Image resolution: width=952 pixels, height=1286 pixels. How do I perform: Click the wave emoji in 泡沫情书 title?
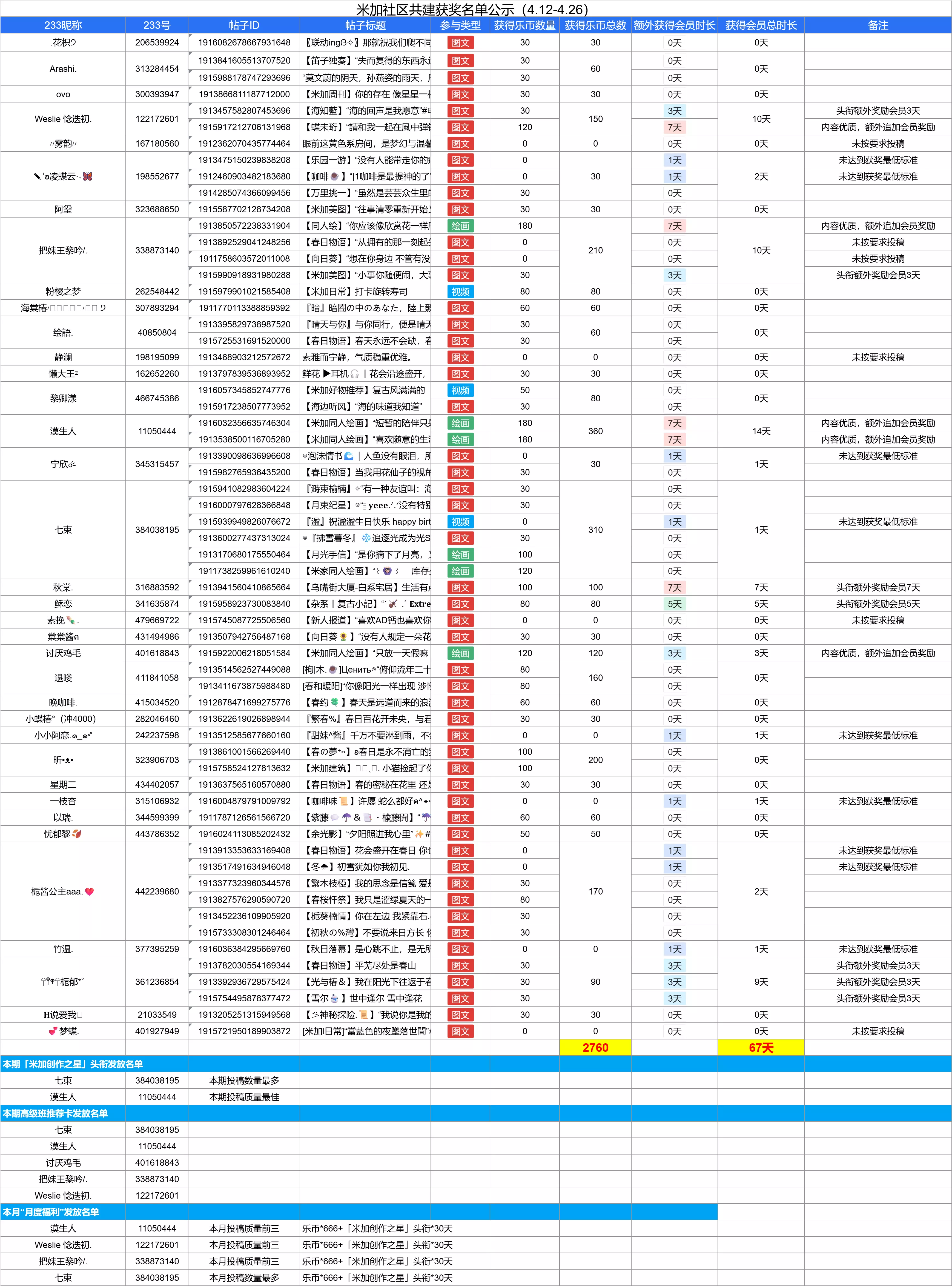[x=349, y=456]
